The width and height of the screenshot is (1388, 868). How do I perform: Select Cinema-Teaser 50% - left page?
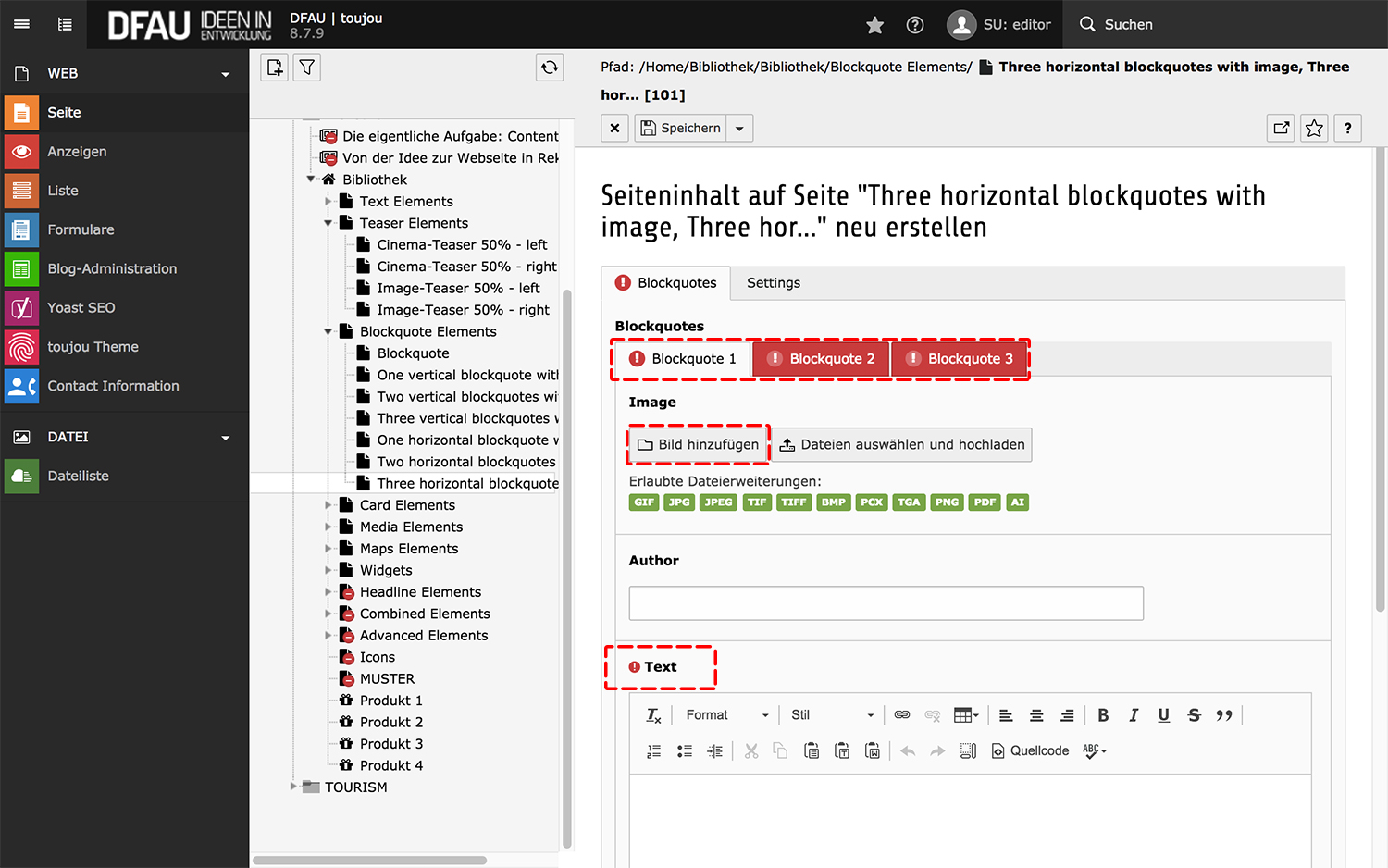tap(462, 244)
